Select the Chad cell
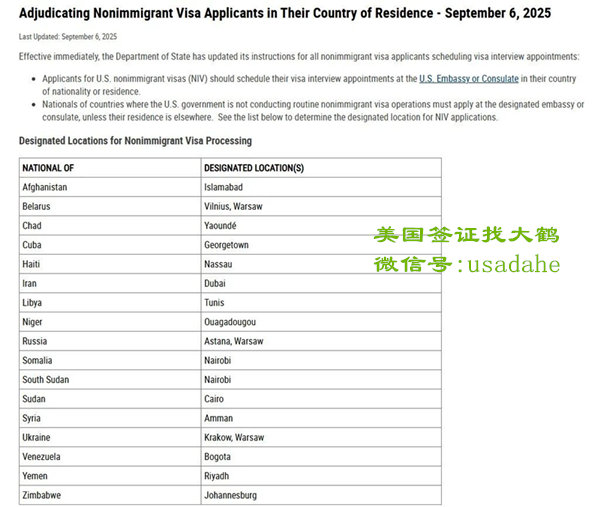This screenshot has height=507, width=600. pyautogui.click(x=110, y=226)
